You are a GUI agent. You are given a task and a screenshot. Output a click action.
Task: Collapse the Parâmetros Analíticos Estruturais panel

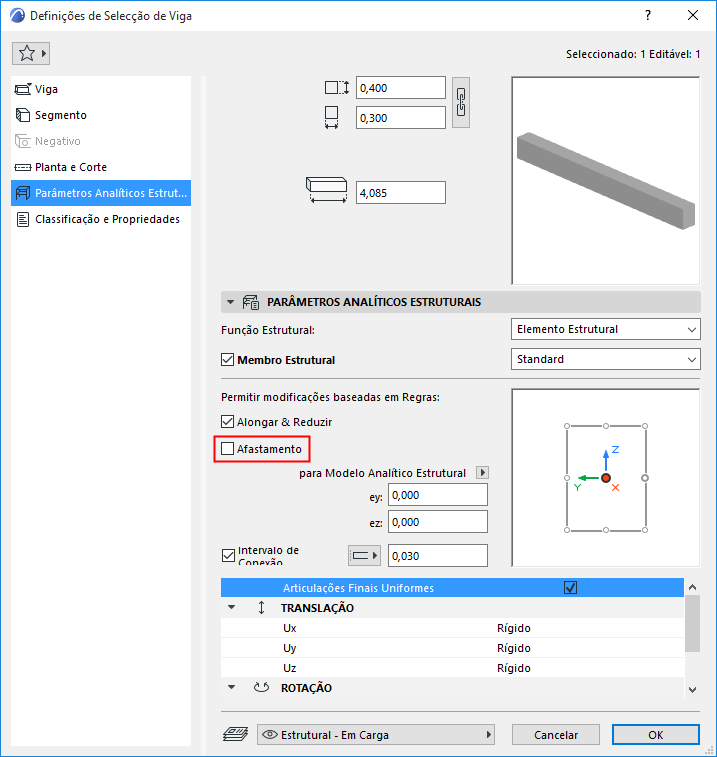[231, 302]
